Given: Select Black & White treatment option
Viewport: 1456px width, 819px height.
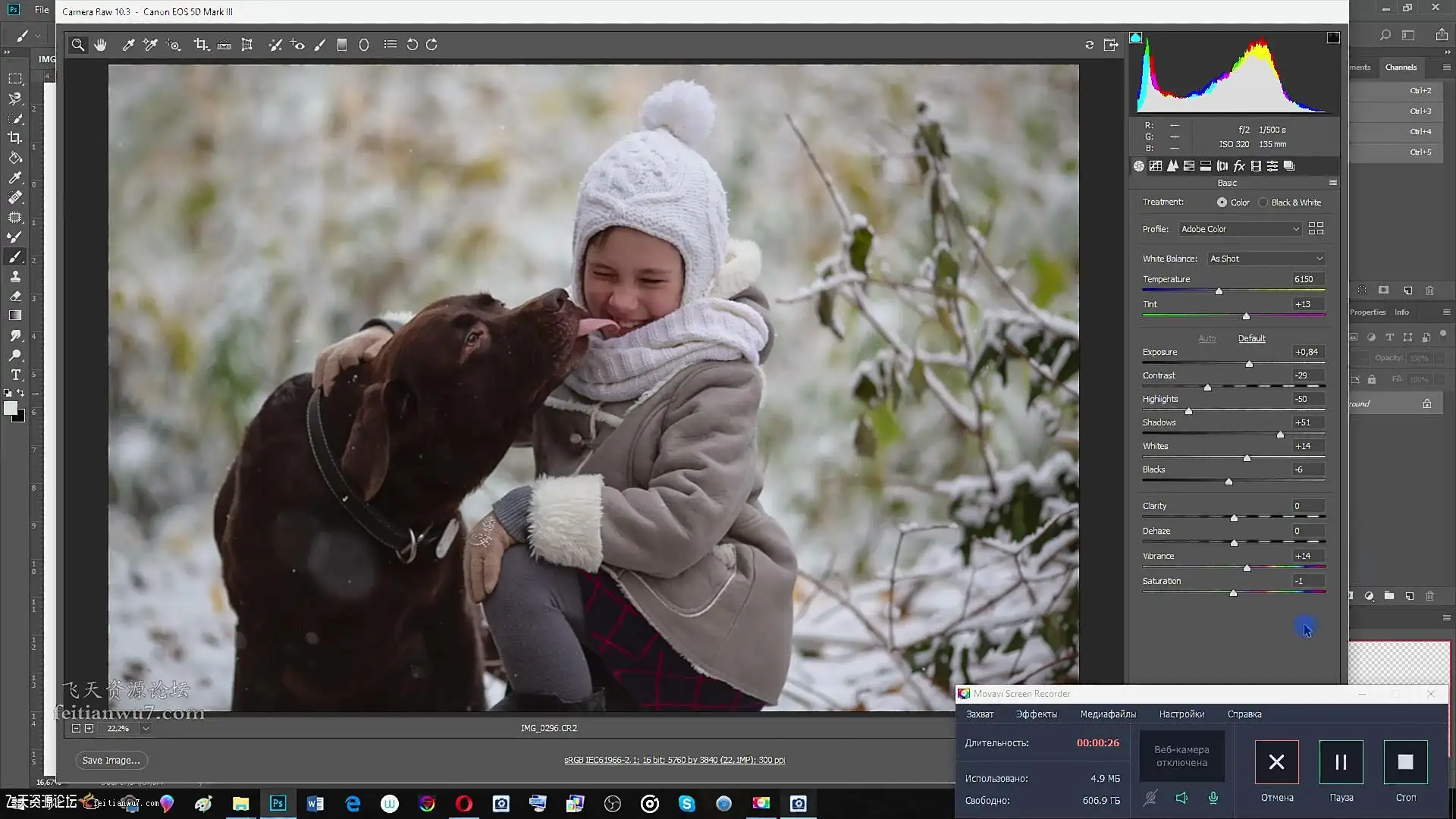Looking at the screenshot, I should click(x=1263, y=202).
